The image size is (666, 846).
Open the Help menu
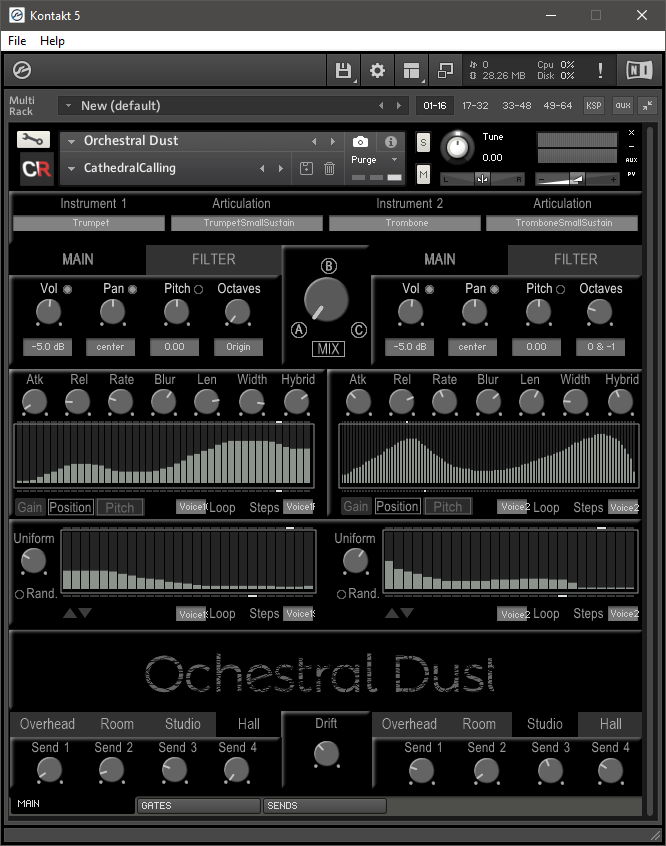52,41
